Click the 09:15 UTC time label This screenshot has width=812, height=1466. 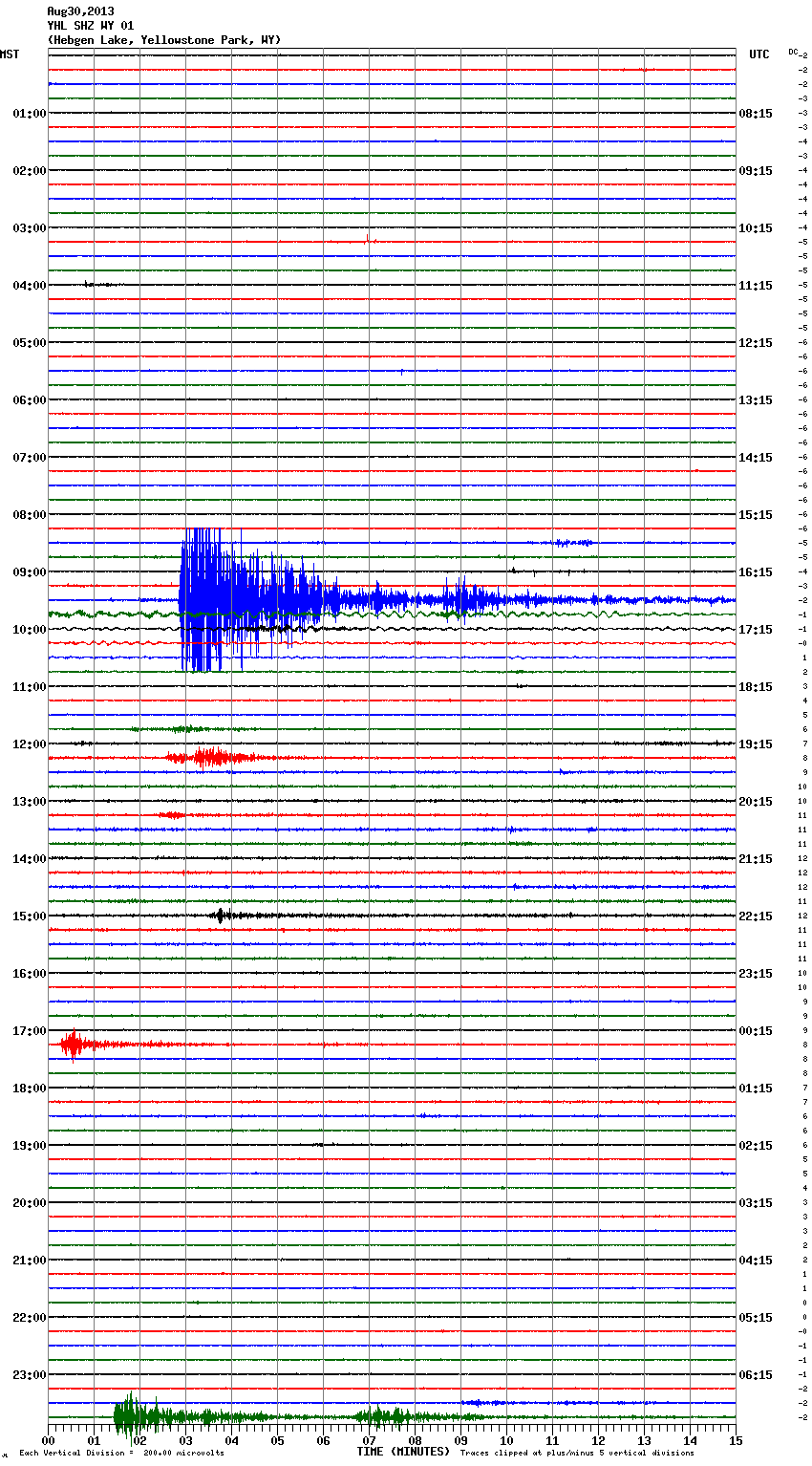tap(756, 171)
